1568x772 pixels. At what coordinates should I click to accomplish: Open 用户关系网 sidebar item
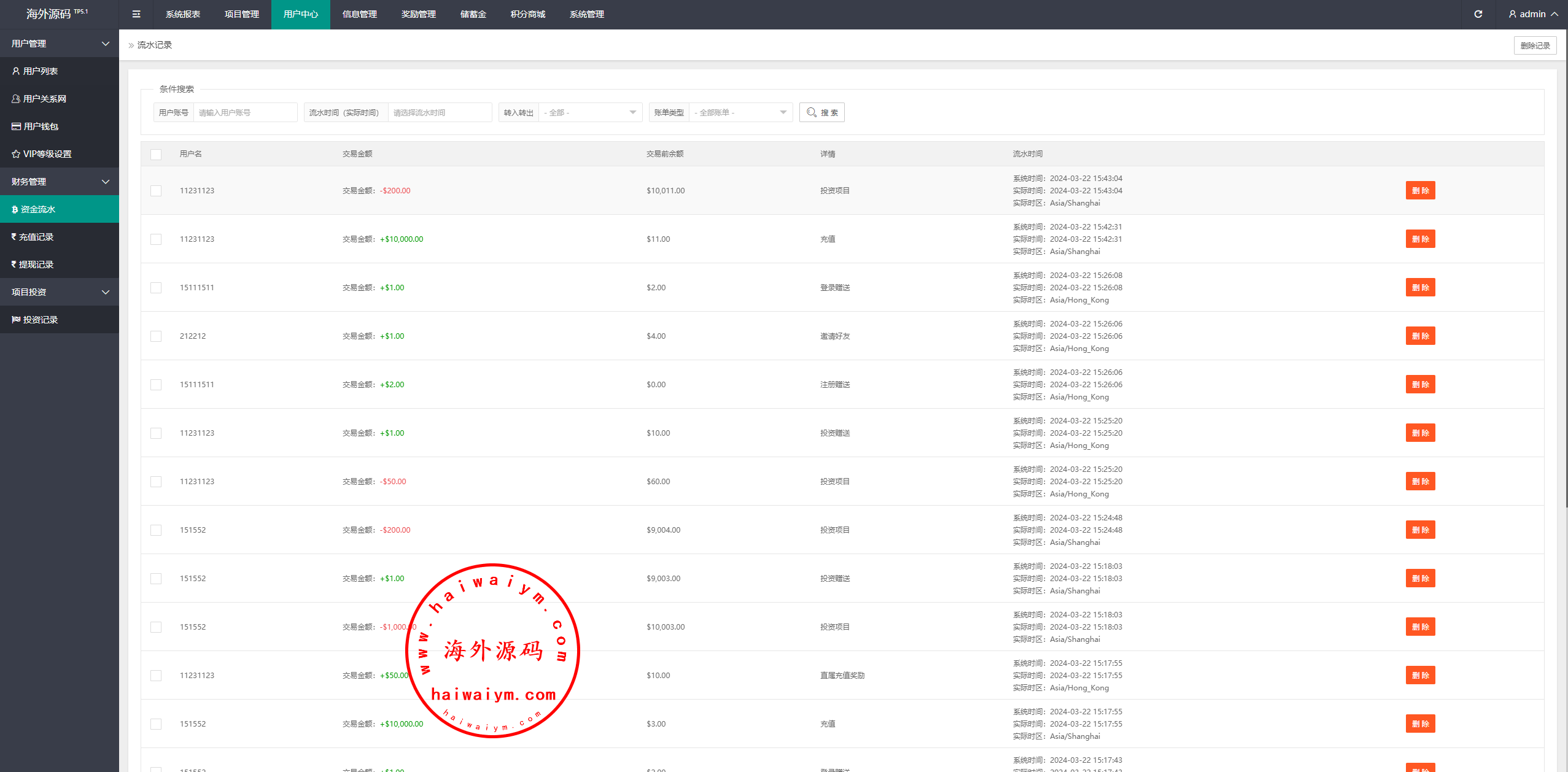click(x=39, y=99)
